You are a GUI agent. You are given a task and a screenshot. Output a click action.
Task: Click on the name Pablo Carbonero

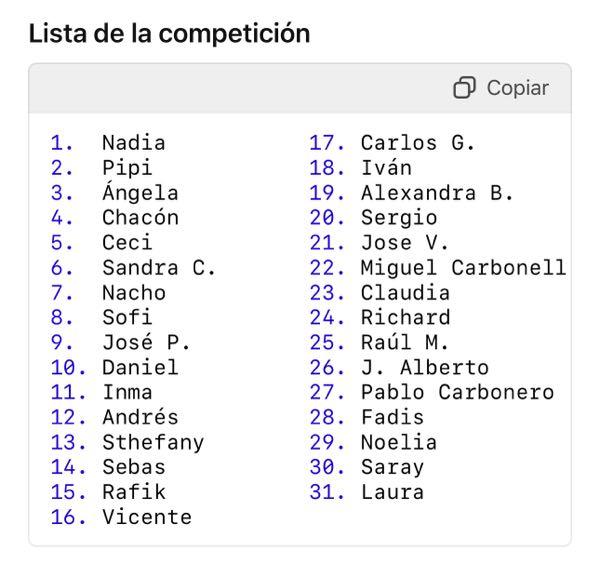tap(457, 393)
